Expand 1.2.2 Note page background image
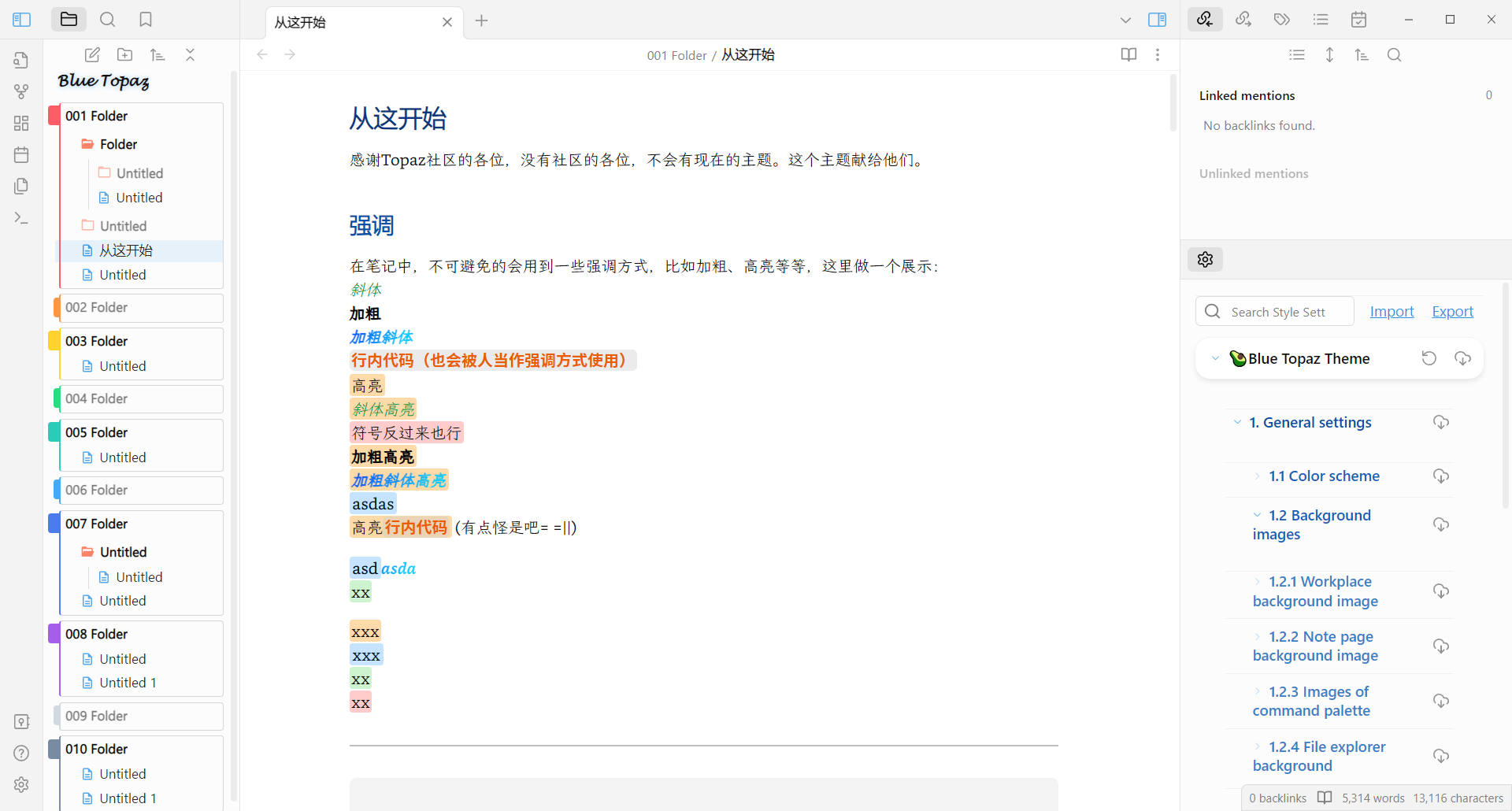The width and height of the screenshot is (1512, 811). (x=1258, y=636)
